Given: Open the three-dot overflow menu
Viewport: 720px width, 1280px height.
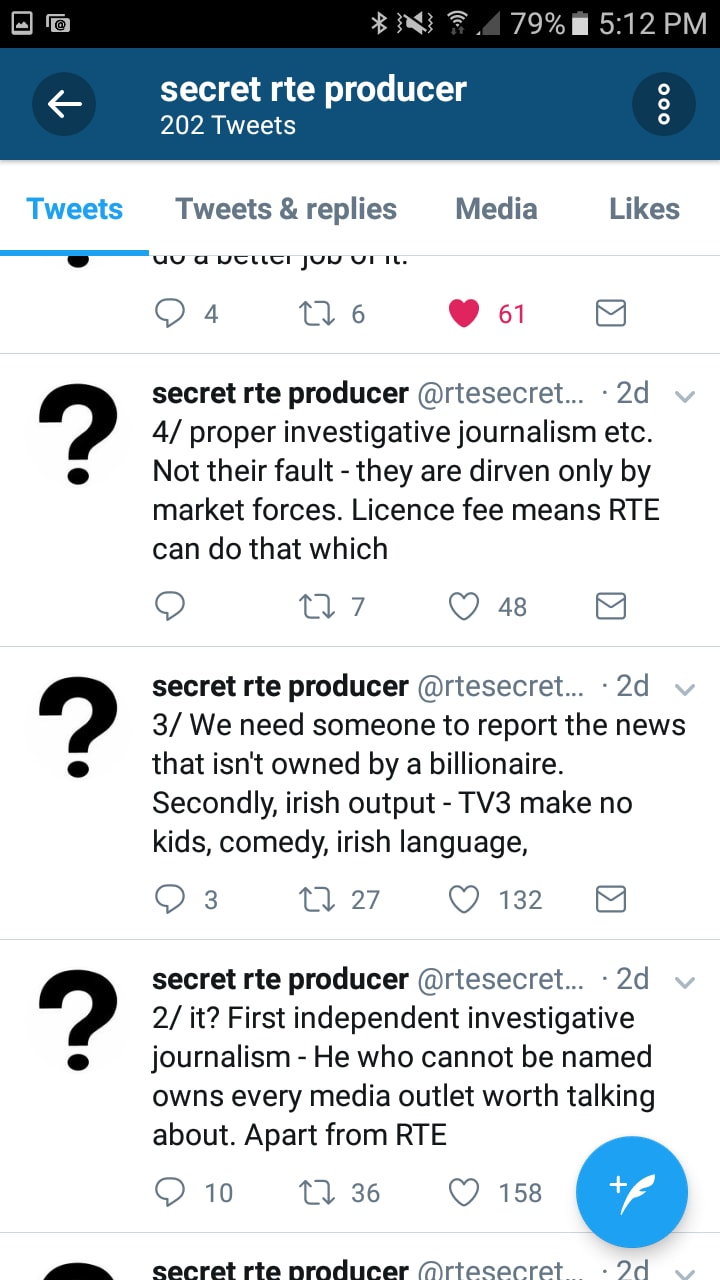Looking at the screenshot, I should coord(663,103).
